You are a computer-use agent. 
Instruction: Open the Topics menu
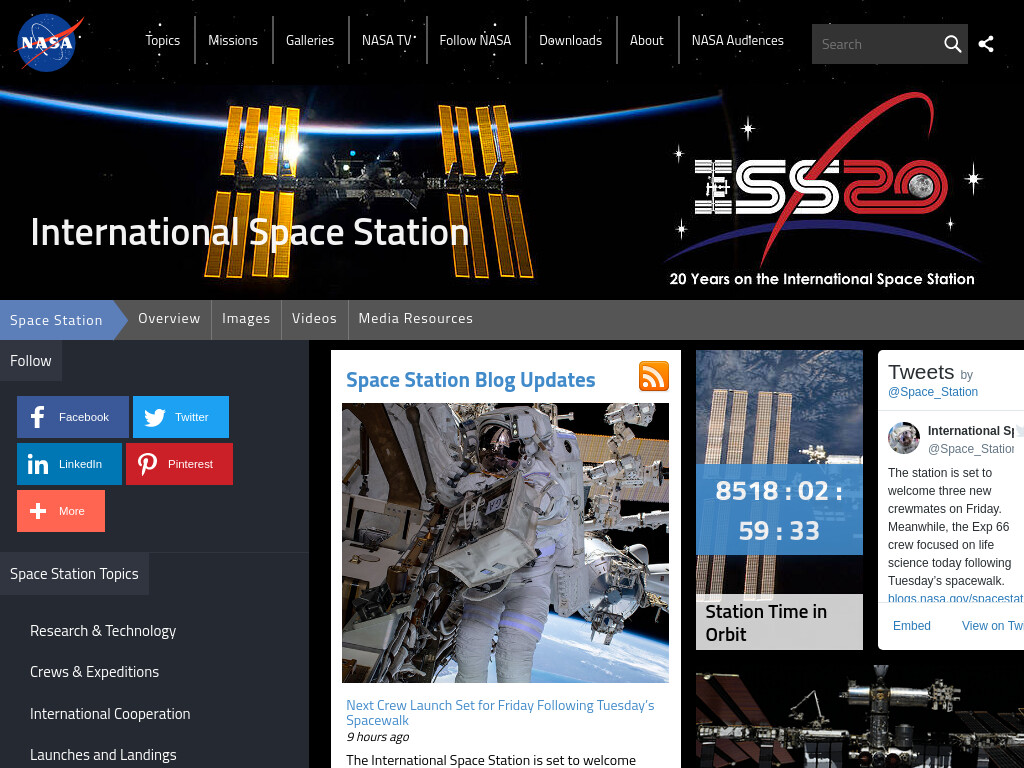point(163,40)
